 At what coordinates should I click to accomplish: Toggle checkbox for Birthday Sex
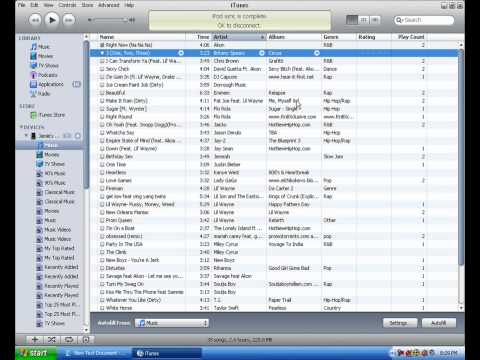[102, 157]
